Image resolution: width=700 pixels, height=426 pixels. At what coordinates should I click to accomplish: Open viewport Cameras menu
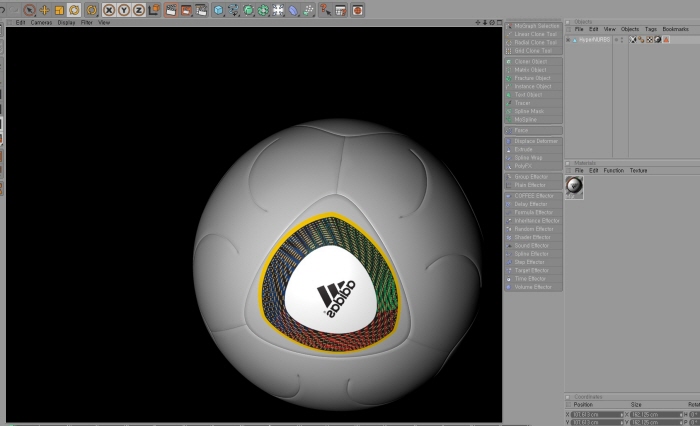[x=42, y=22]
